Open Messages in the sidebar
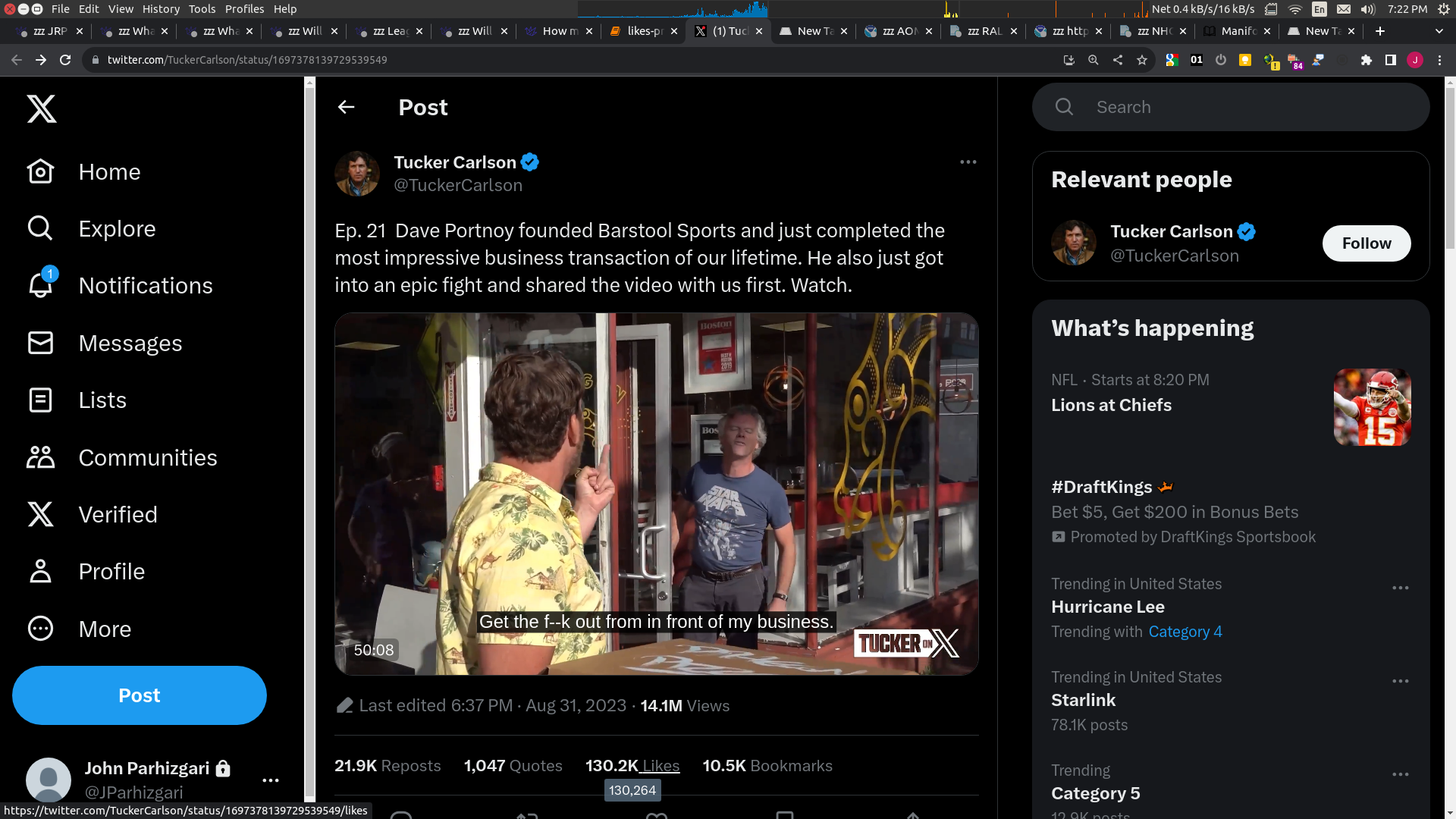The image size is (1456, 819). click(104, 343)
